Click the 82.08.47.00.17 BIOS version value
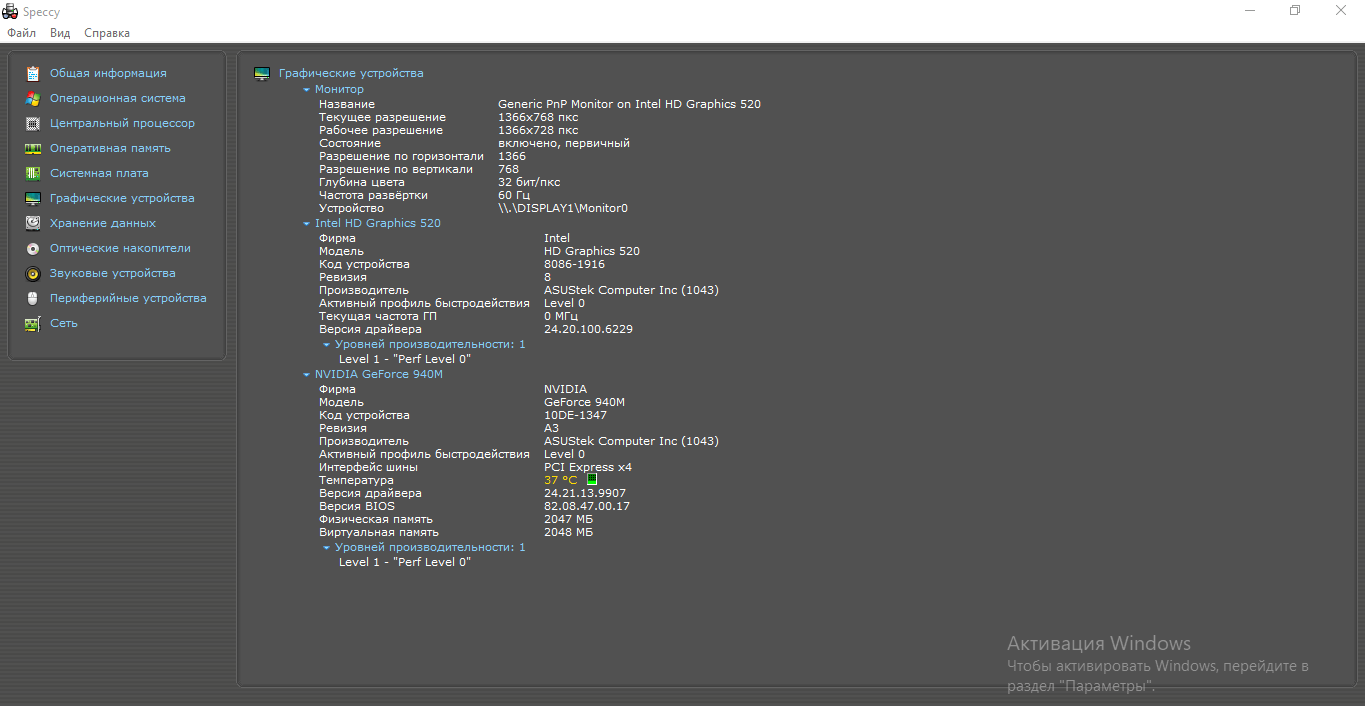 coord(587,506)
